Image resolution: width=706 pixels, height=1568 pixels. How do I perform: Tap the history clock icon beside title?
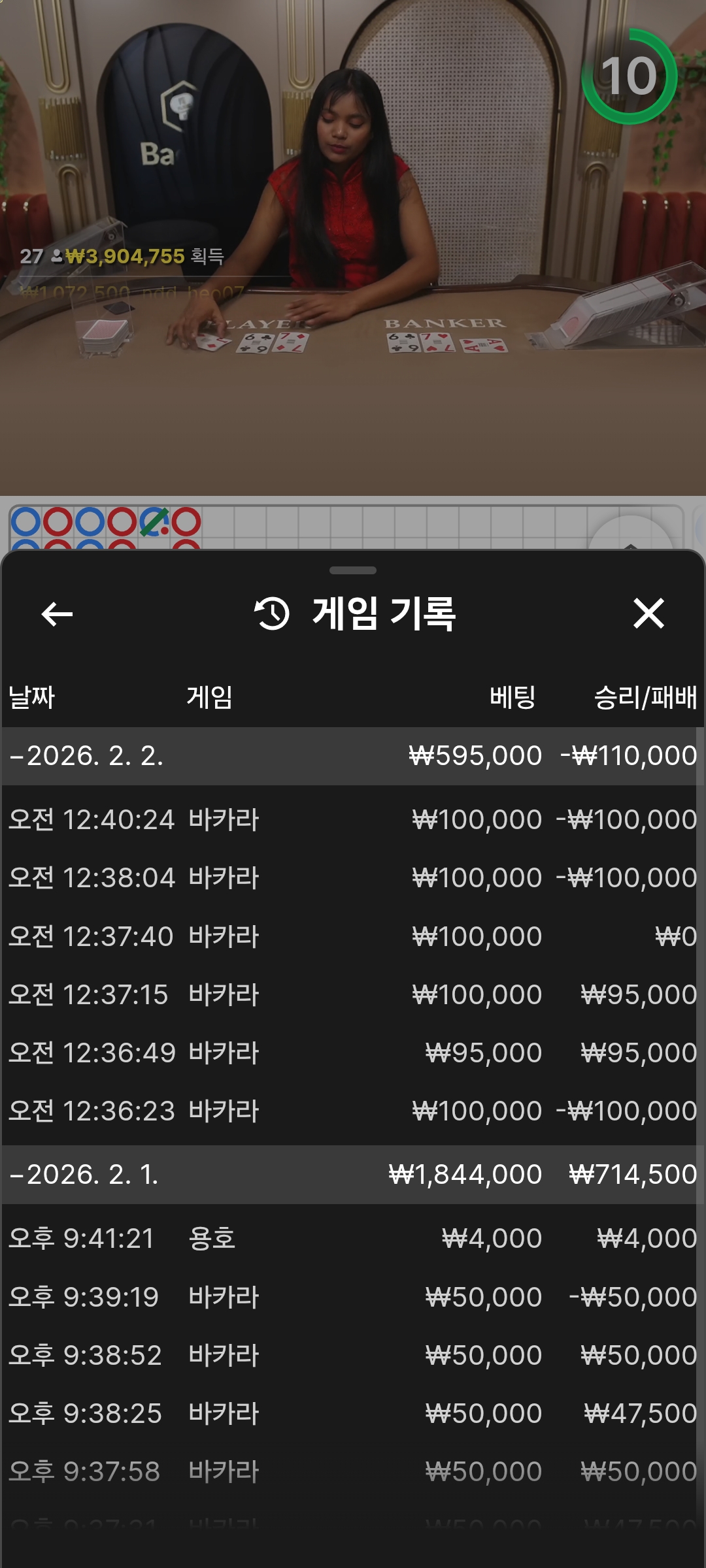point(272,614)
